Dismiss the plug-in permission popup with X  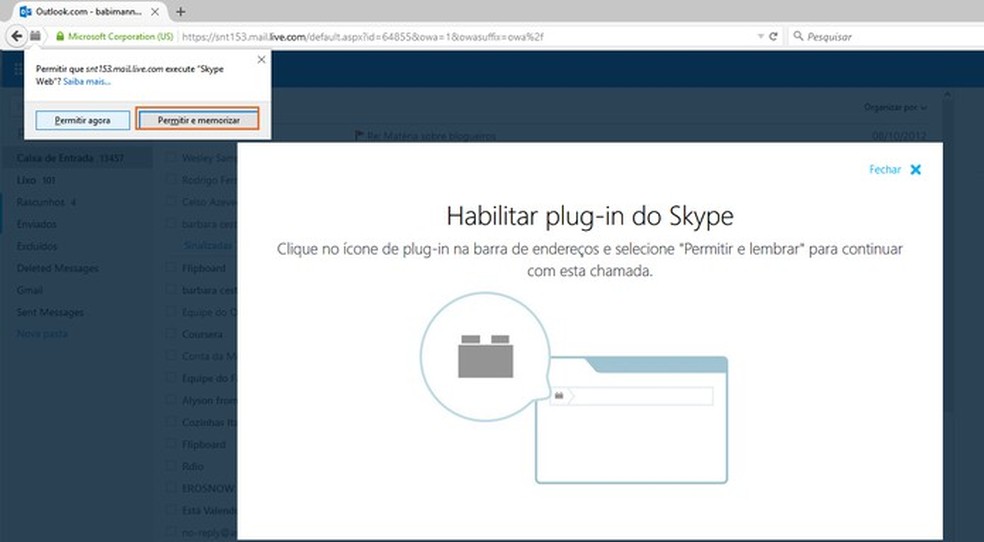tap(262, 60)
